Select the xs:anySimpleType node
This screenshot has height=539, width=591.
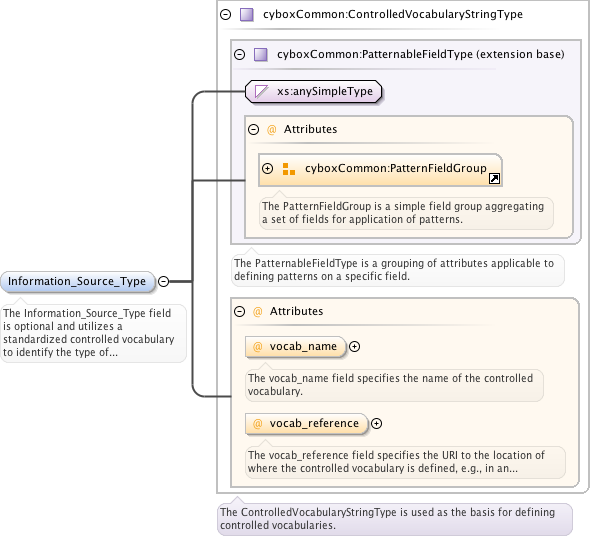314,91
